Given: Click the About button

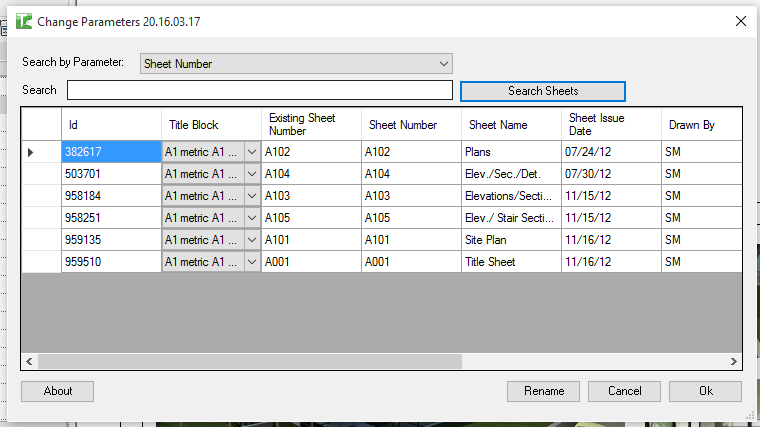Looking at the screenshot, I should pyautogui.click(x=58, y=391).
